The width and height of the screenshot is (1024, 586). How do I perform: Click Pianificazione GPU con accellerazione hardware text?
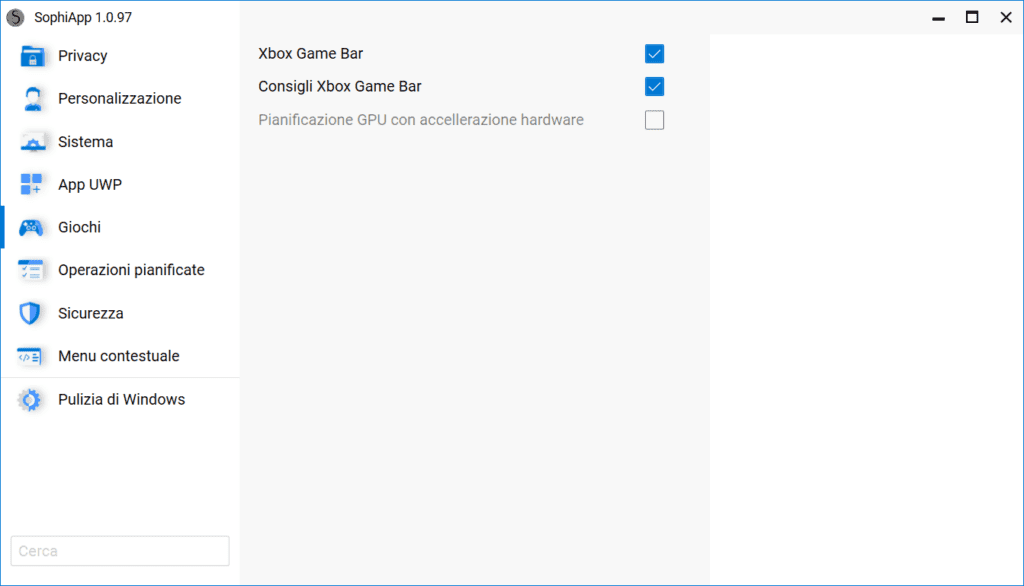coord(421,120)
